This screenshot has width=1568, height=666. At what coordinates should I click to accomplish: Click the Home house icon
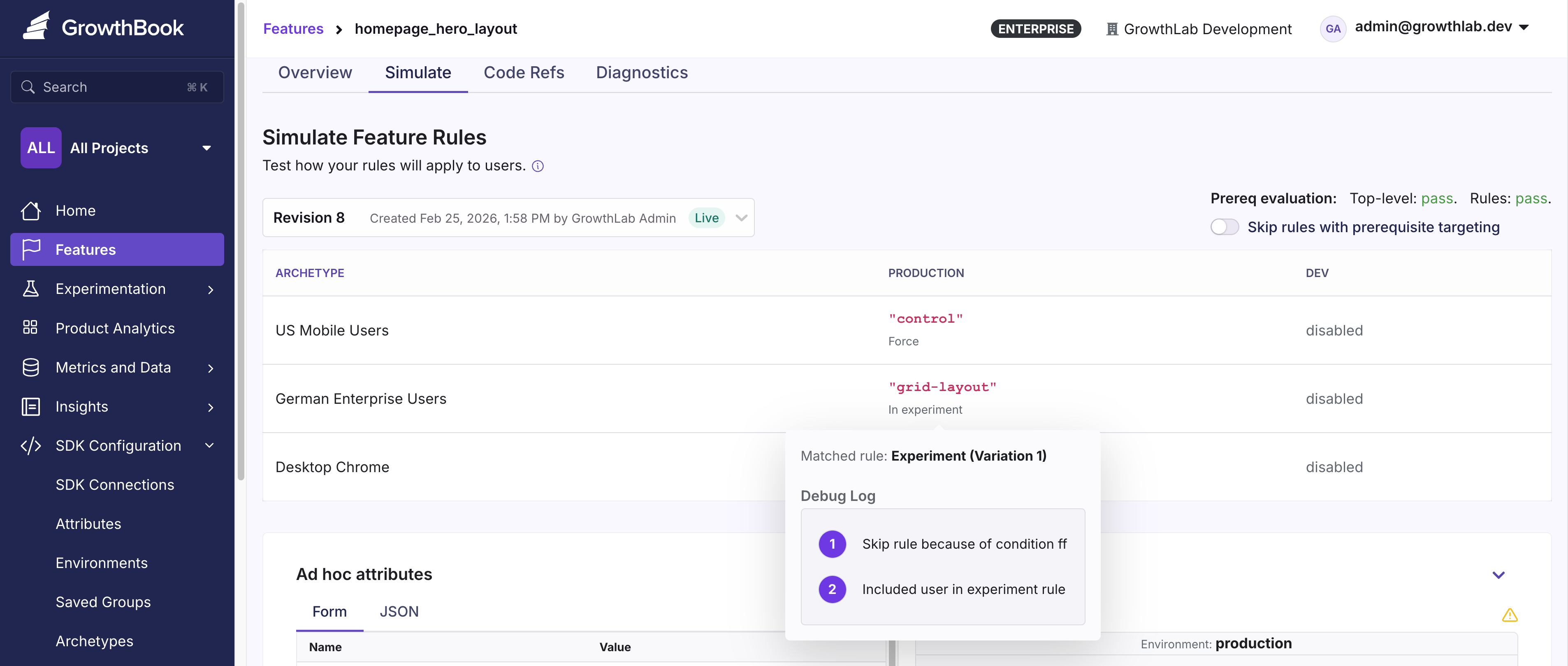[30, 211]
